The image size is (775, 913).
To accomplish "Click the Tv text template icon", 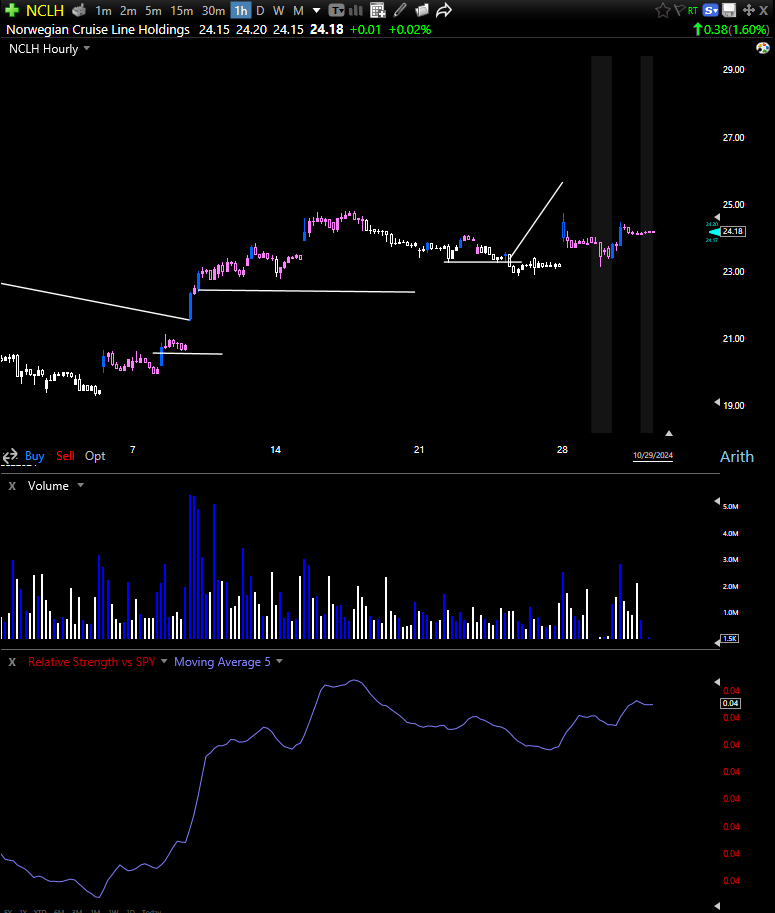I will pos(336,10).
